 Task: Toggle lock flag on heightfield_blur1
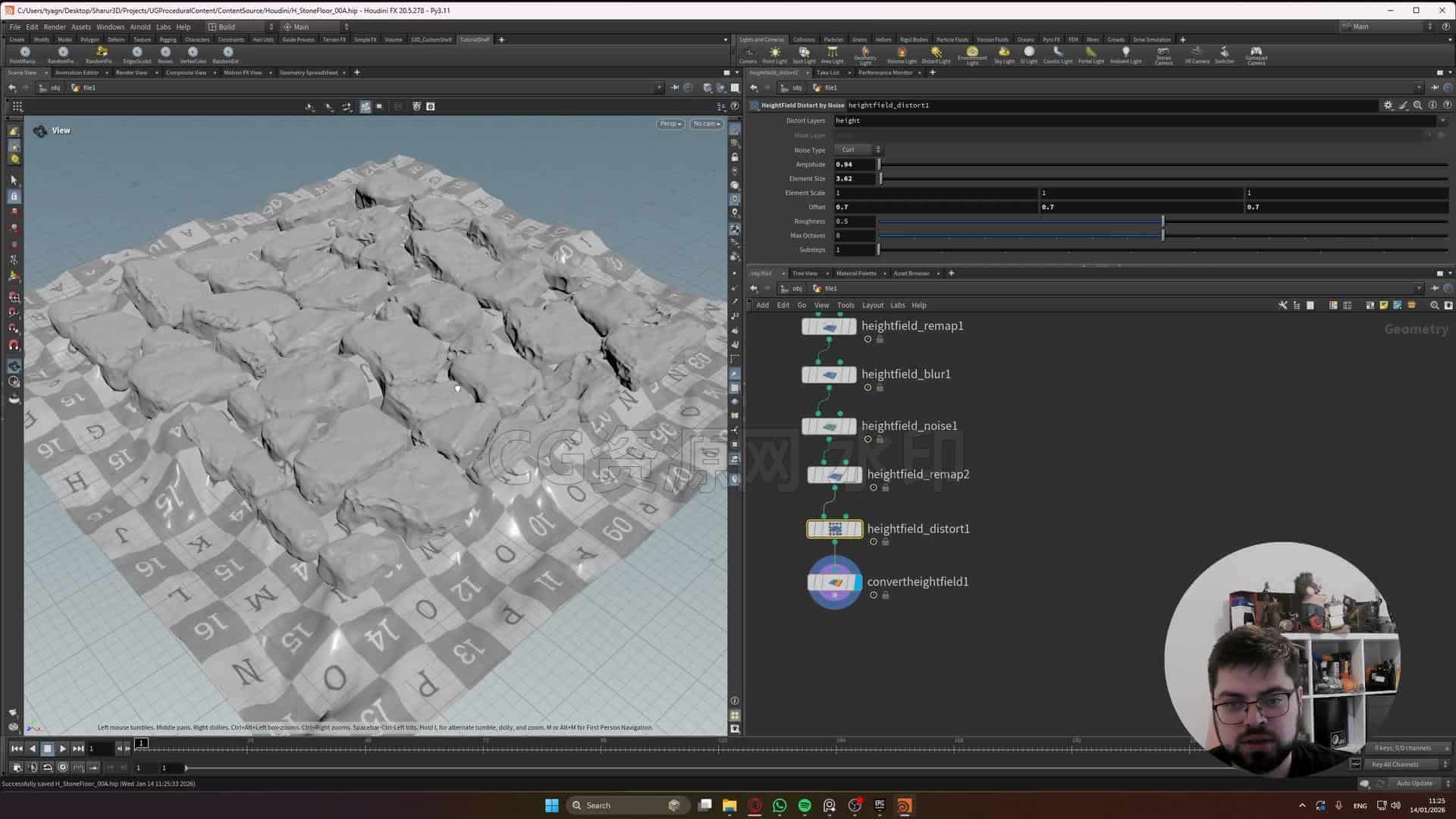click(880, 388)
